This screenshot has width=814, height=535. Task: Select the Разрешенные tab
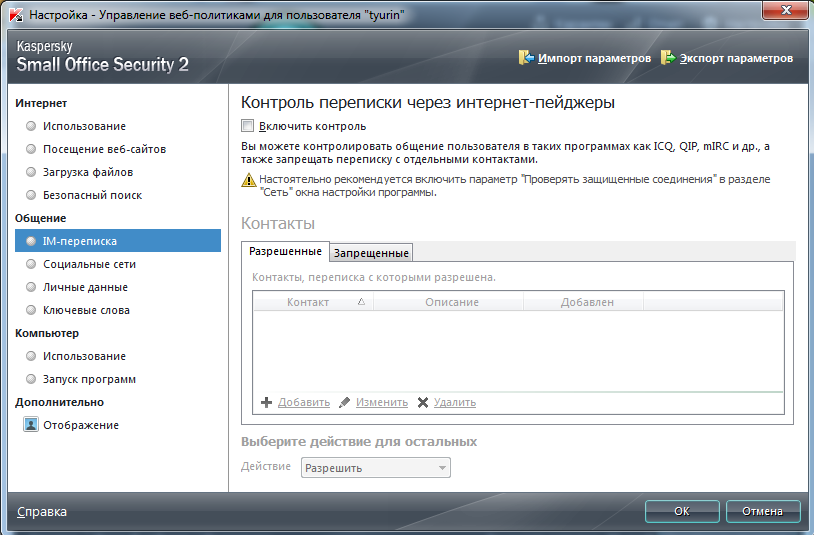tap(285, 251)
